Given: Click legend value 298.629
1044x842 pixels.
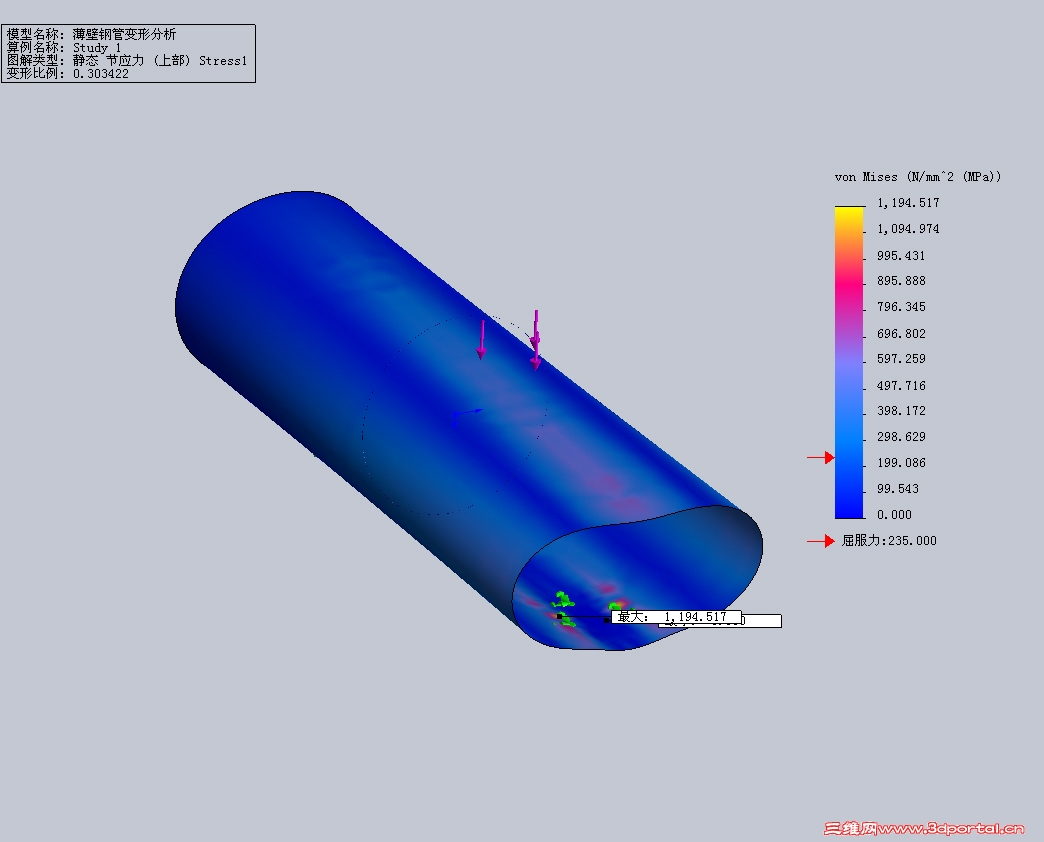Looking at the screenshot, I should pyautogui.click(x=901, y=437).
